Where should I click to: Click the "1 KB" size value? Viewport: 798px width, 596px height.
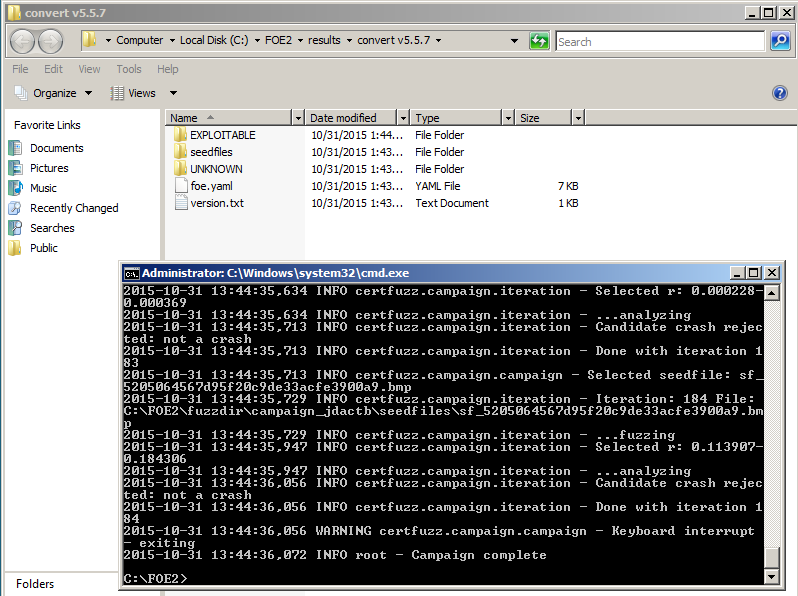[x=568, y=203]
